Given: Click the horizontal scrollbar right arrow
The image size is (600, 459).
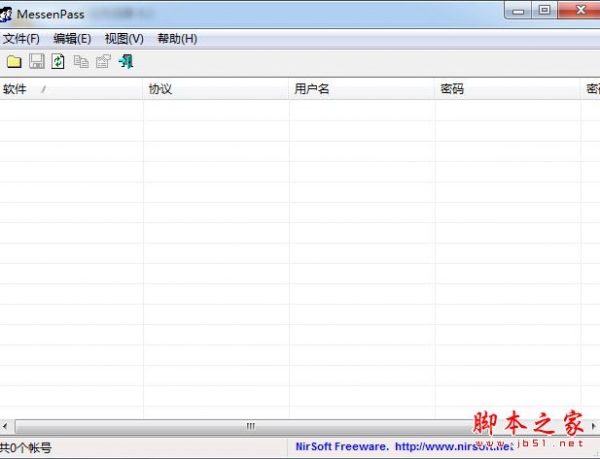Looking at the screenshot, I should (593, 426).
